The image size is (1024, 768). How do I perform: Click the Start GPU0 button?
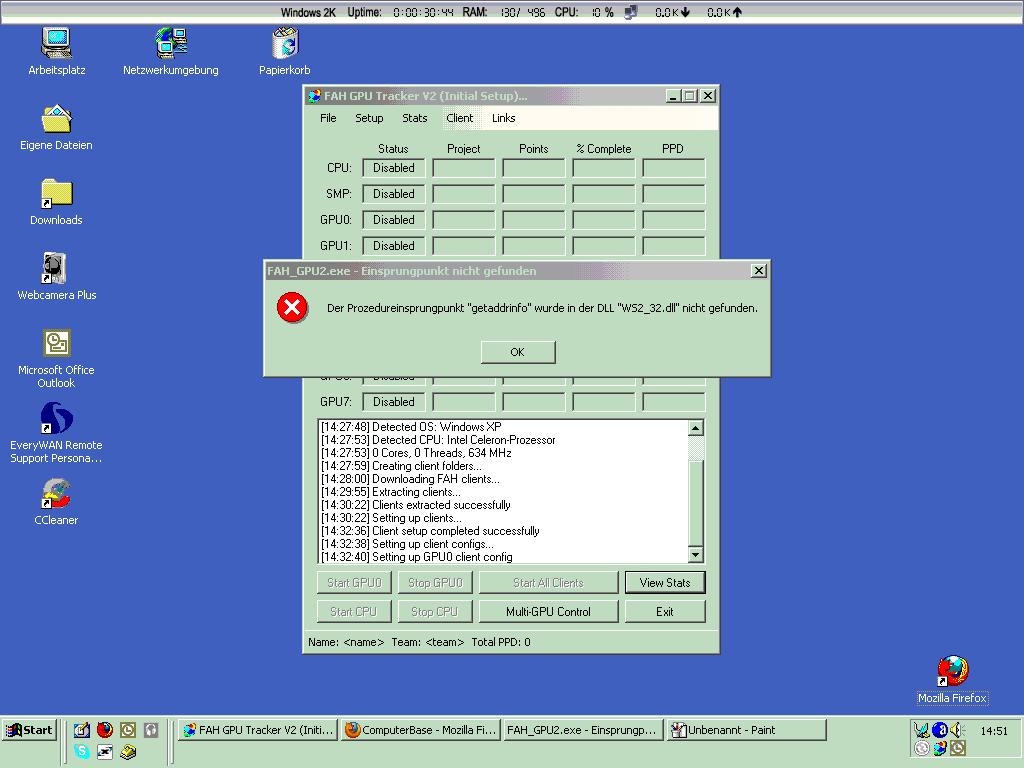point(354,583)
